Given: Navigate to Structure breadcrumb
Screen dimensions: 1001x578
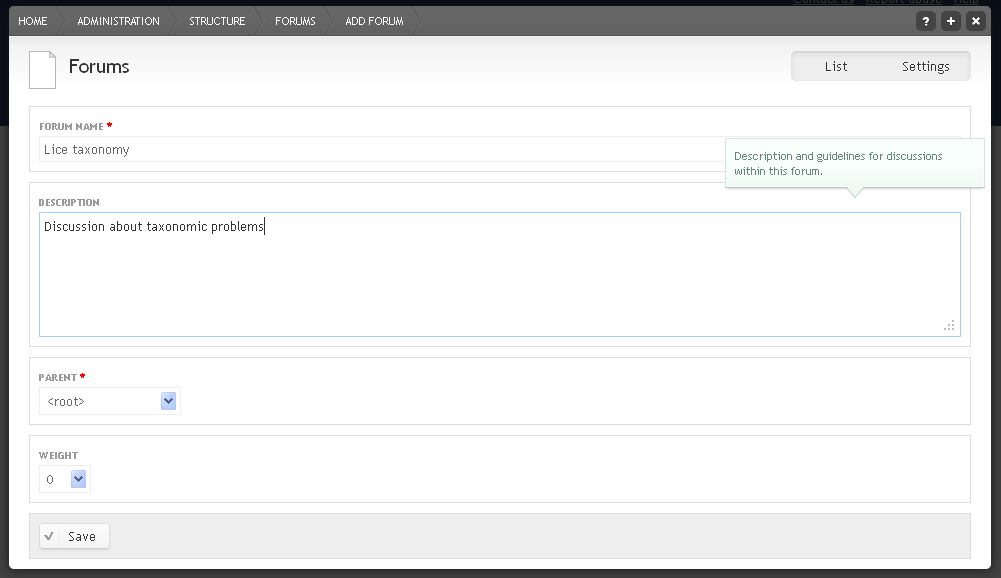Looking at the screenshot, I should point(217,21).
